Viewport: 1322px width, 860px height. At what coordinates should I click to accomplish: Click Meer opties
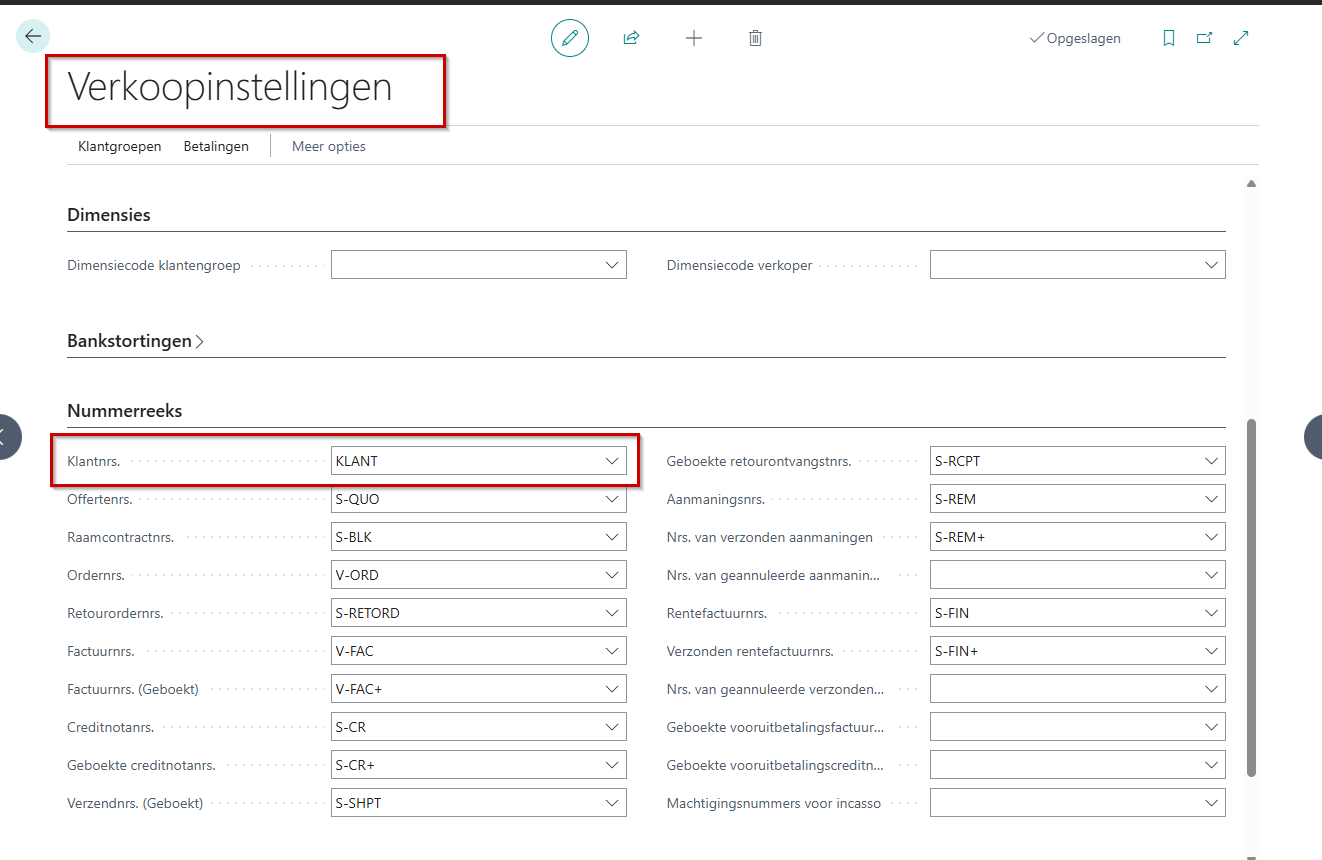[x=328, y=146]
